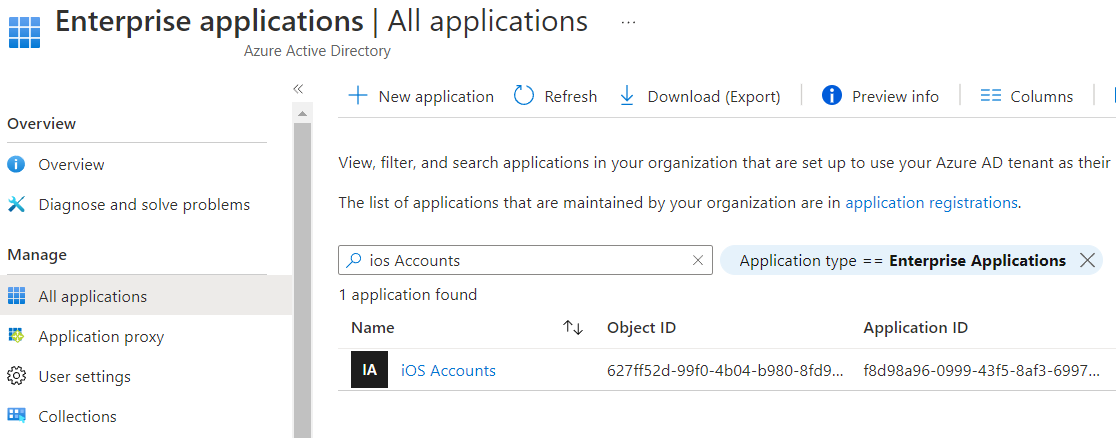Click the Application ID column header
The width and height of the screenshot is (1116, 438).
[915, 328]
